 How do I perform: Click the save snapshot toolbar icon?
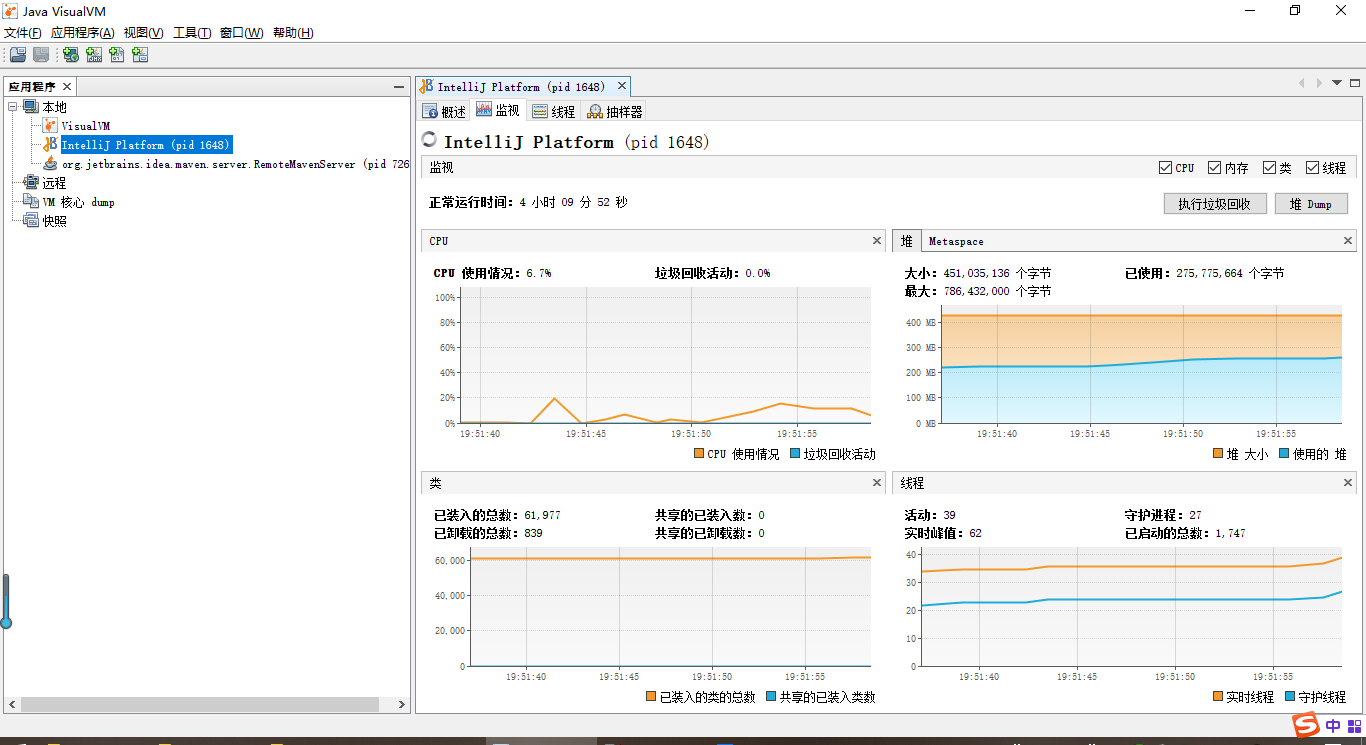(x=39, y=54)
